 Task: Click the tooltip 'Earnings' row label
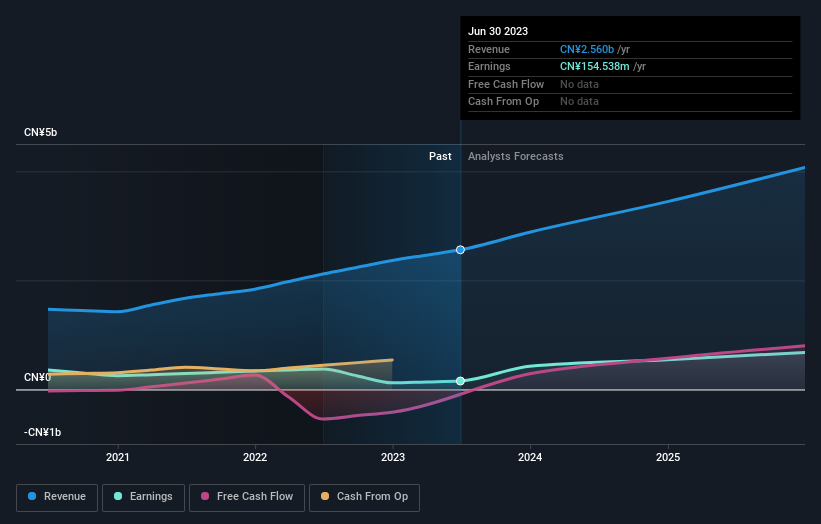pyautogui.click(x=489, y=66)
